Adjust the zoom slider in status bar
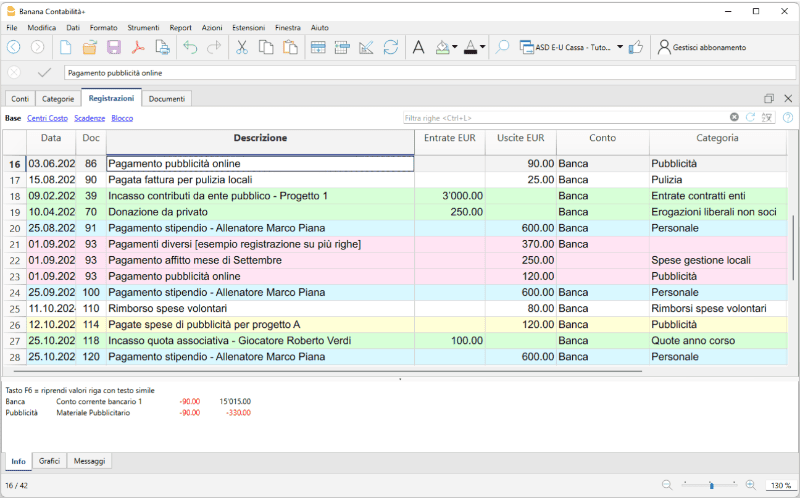Viewport: 800px width, 501px height. [711, 485]
